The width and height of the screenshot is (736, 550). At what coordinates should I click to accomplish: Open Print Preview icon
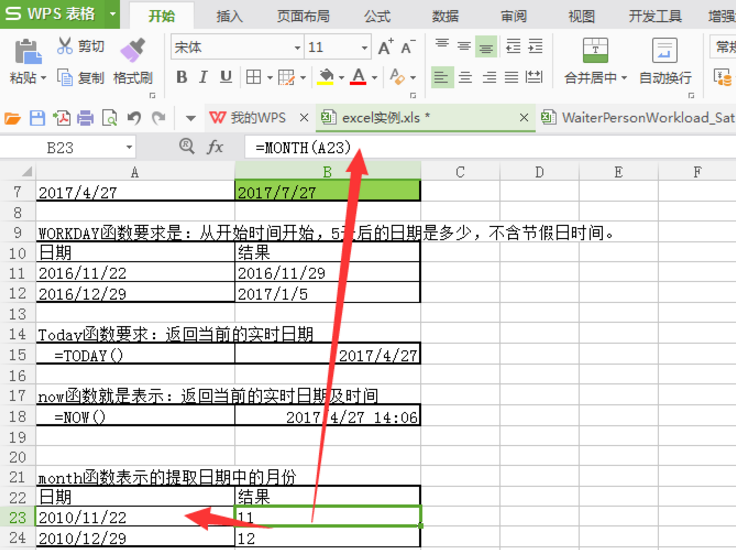pyautogui.click(x=110, y=118)
